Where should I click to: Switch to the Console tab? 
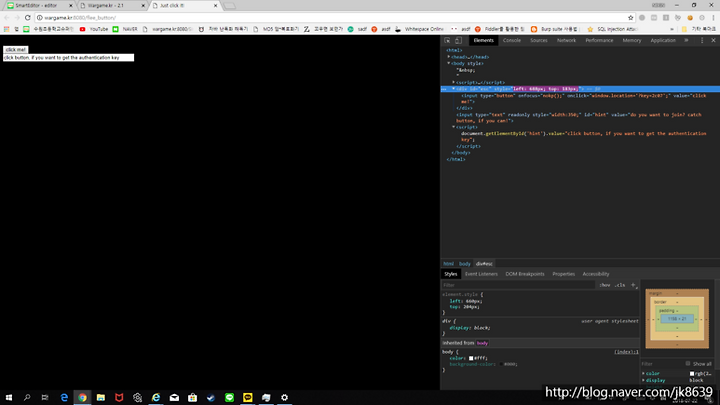(x=512, y=40)
